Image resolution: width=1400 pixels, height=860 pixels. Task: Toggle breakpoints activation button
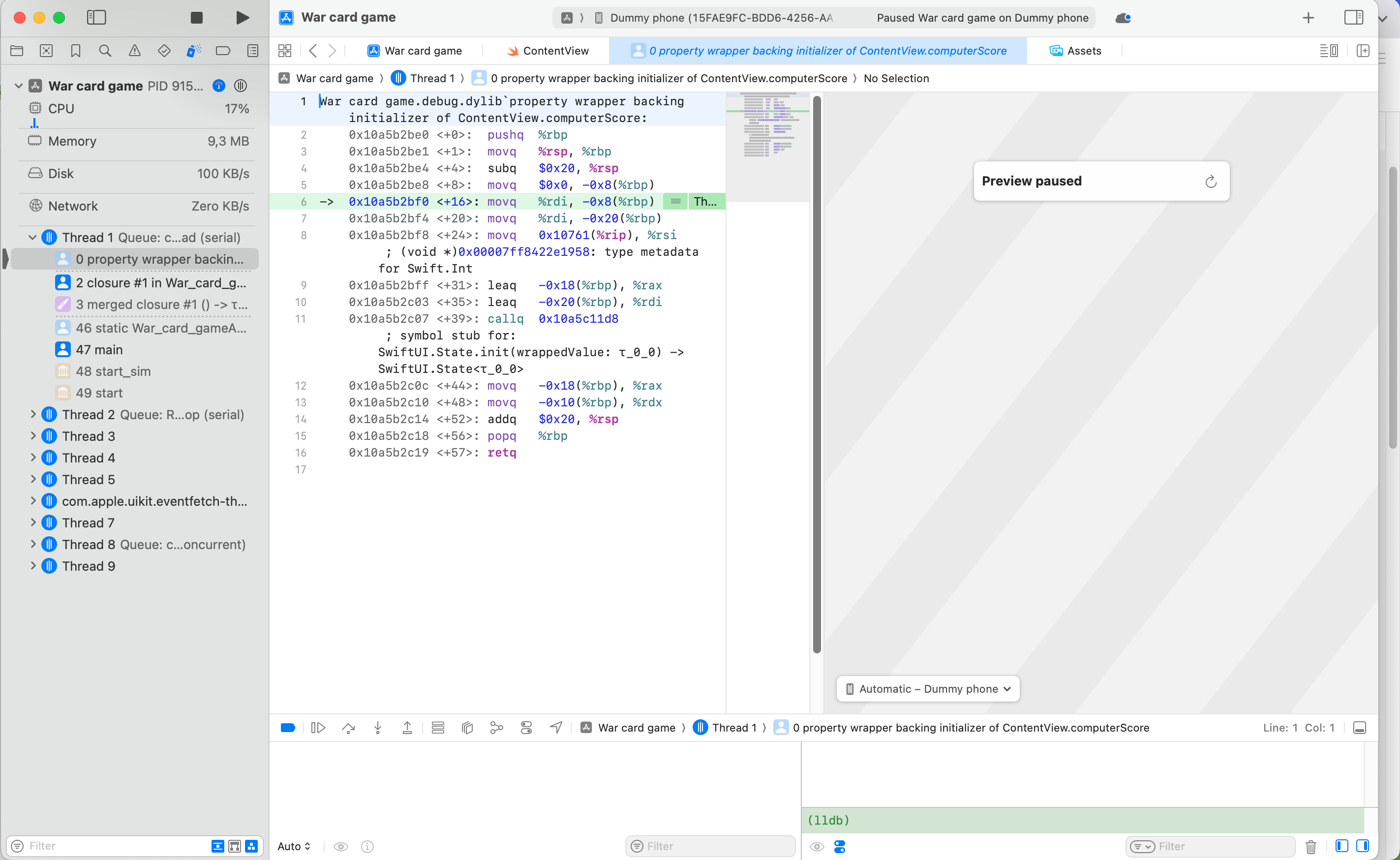[288, 728]
